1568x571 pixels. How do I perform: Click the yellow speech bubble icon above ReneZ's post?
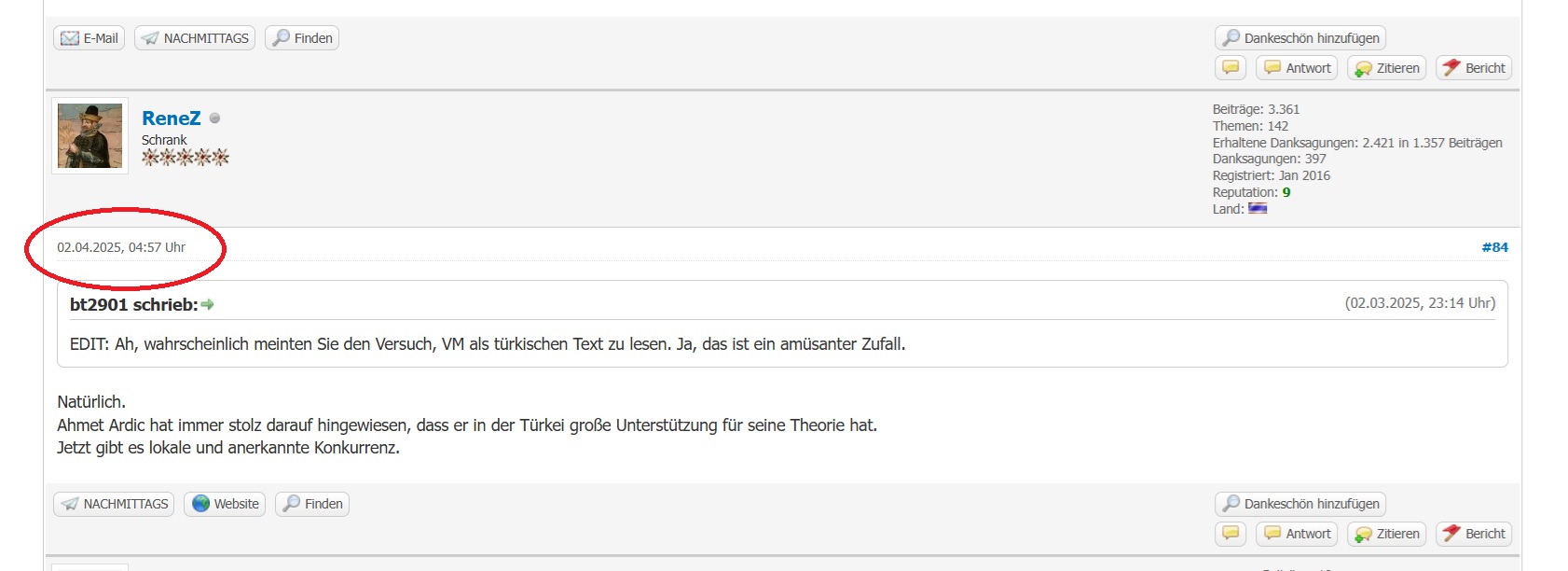[x=1231, y=68]
